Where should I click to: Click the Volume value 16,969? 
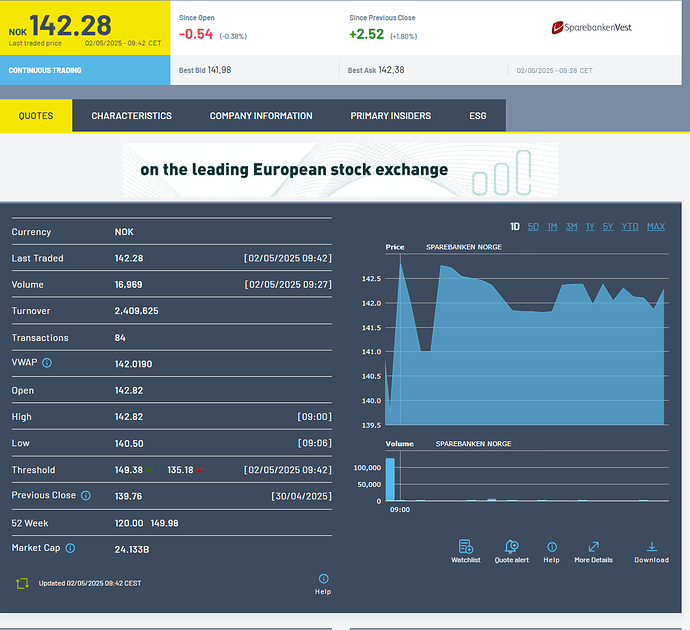128,285
